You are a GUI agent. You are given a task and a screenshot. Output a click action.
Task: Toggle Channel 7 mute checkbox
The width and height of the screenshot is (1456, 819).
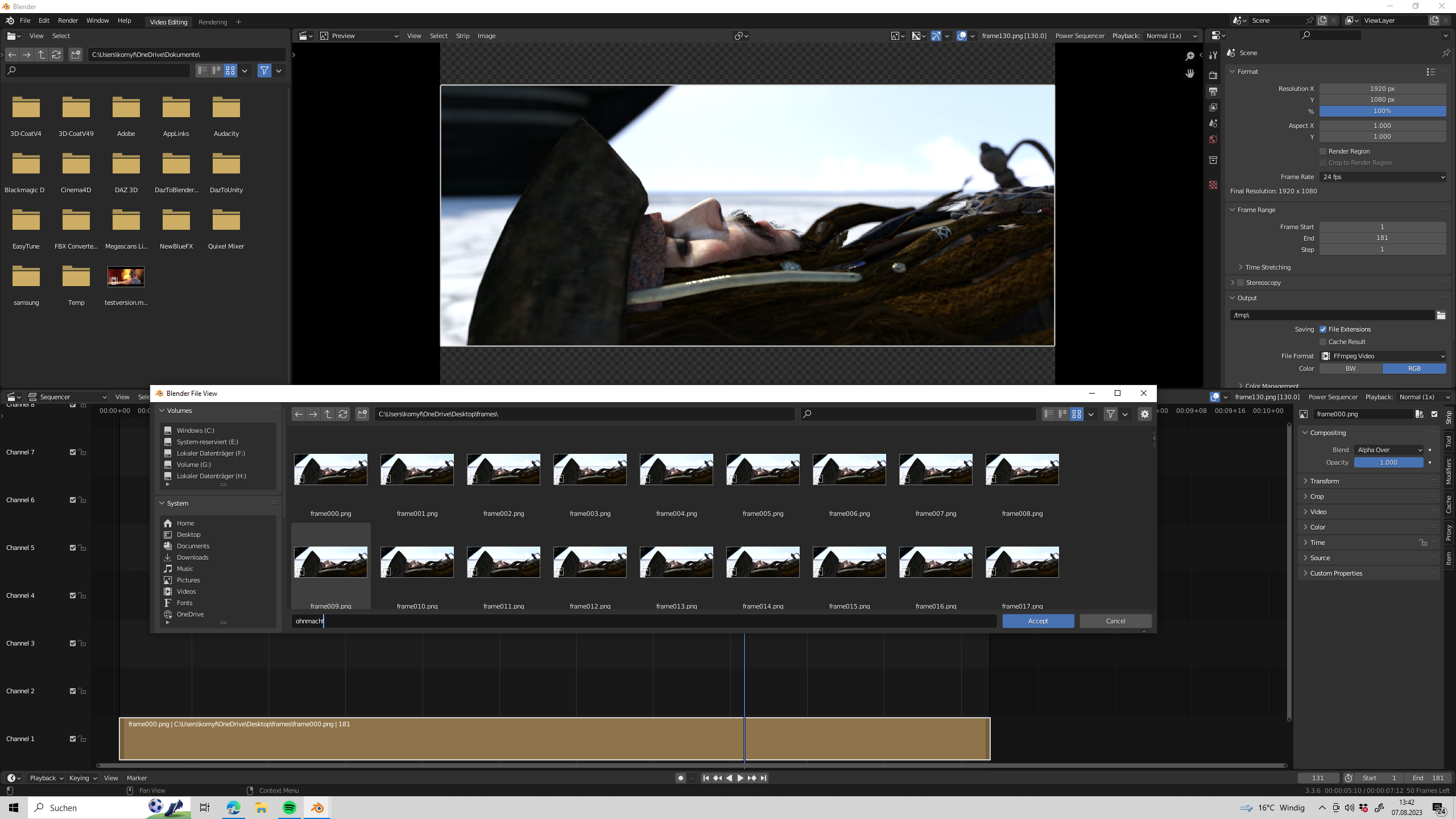[x=73, y=452]
